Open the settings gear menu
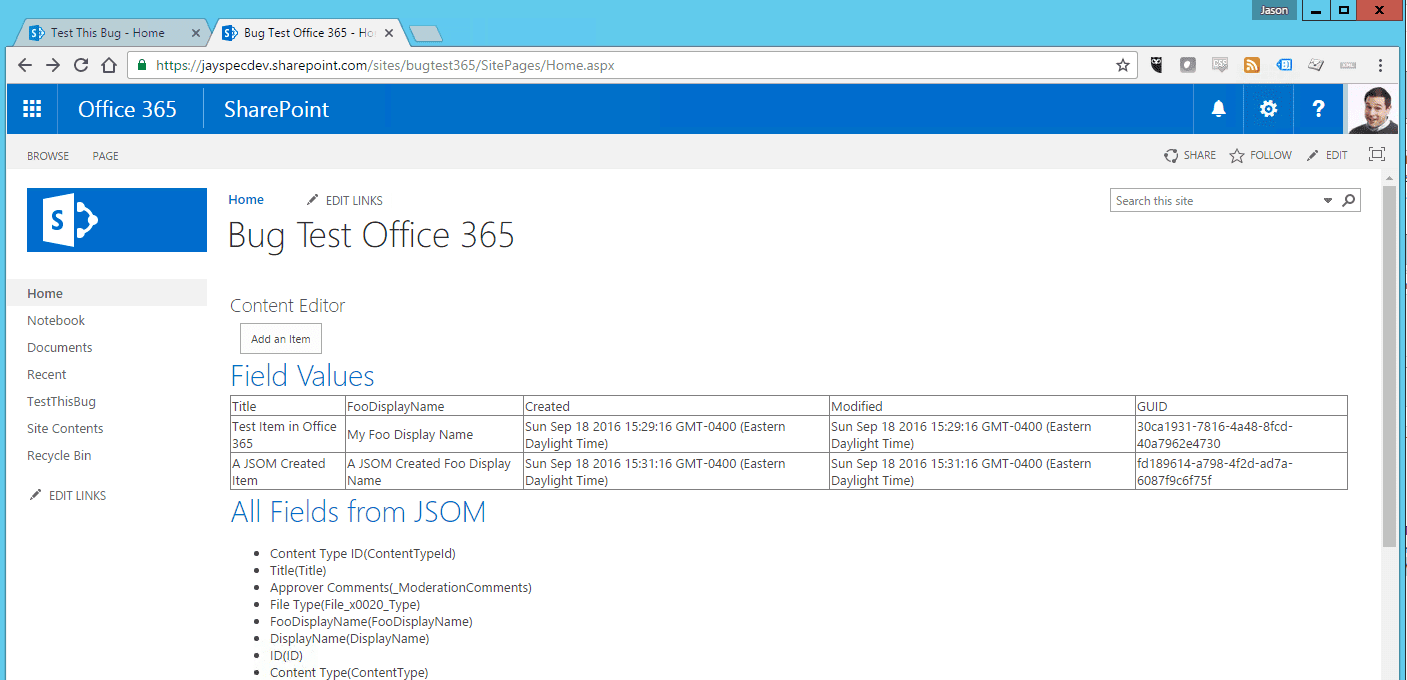This screenshot has height=680, width=1407. (1268, 109)
